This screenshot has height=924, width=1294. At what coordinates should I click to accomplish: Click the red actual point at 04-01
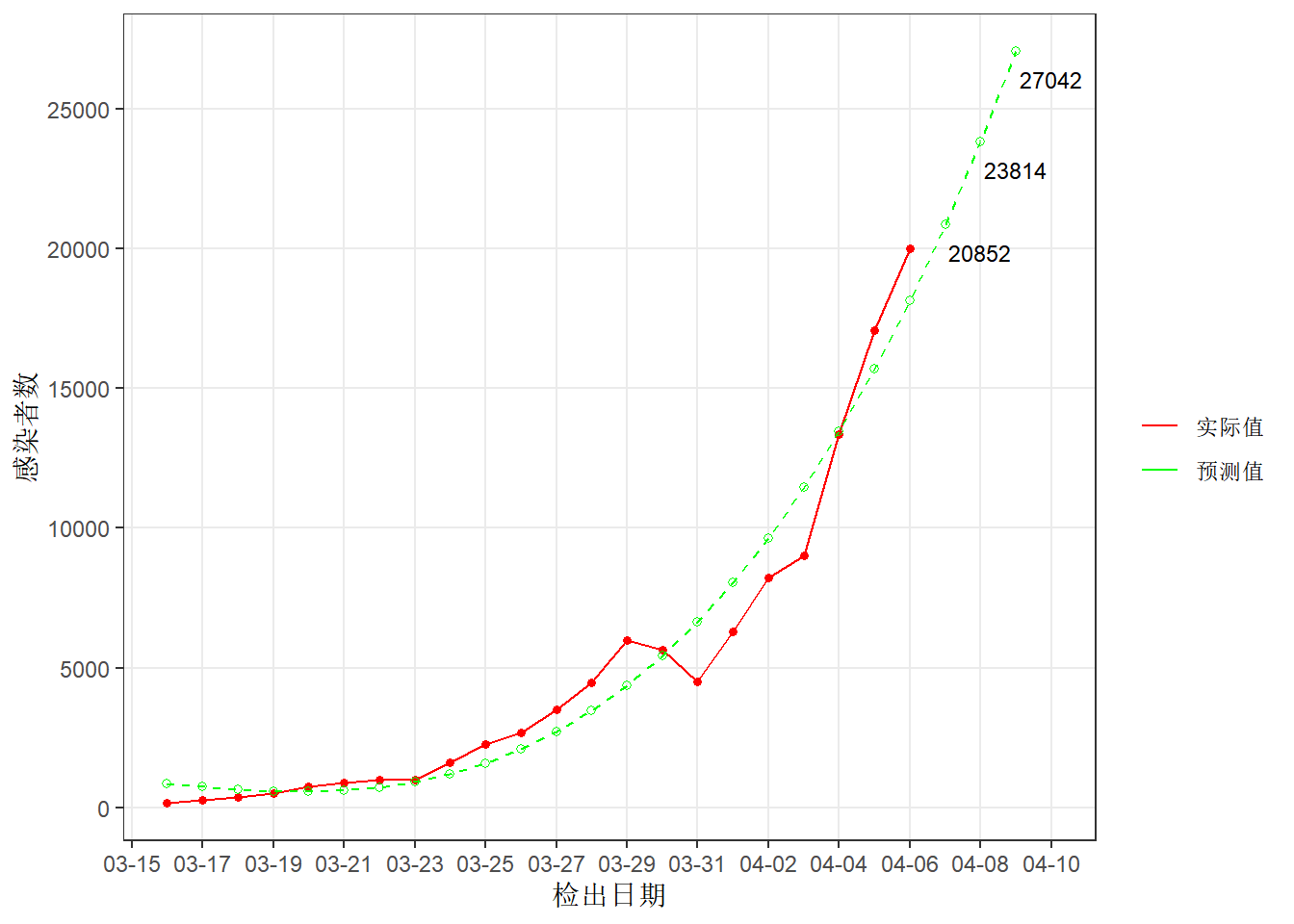click(733, 632)
